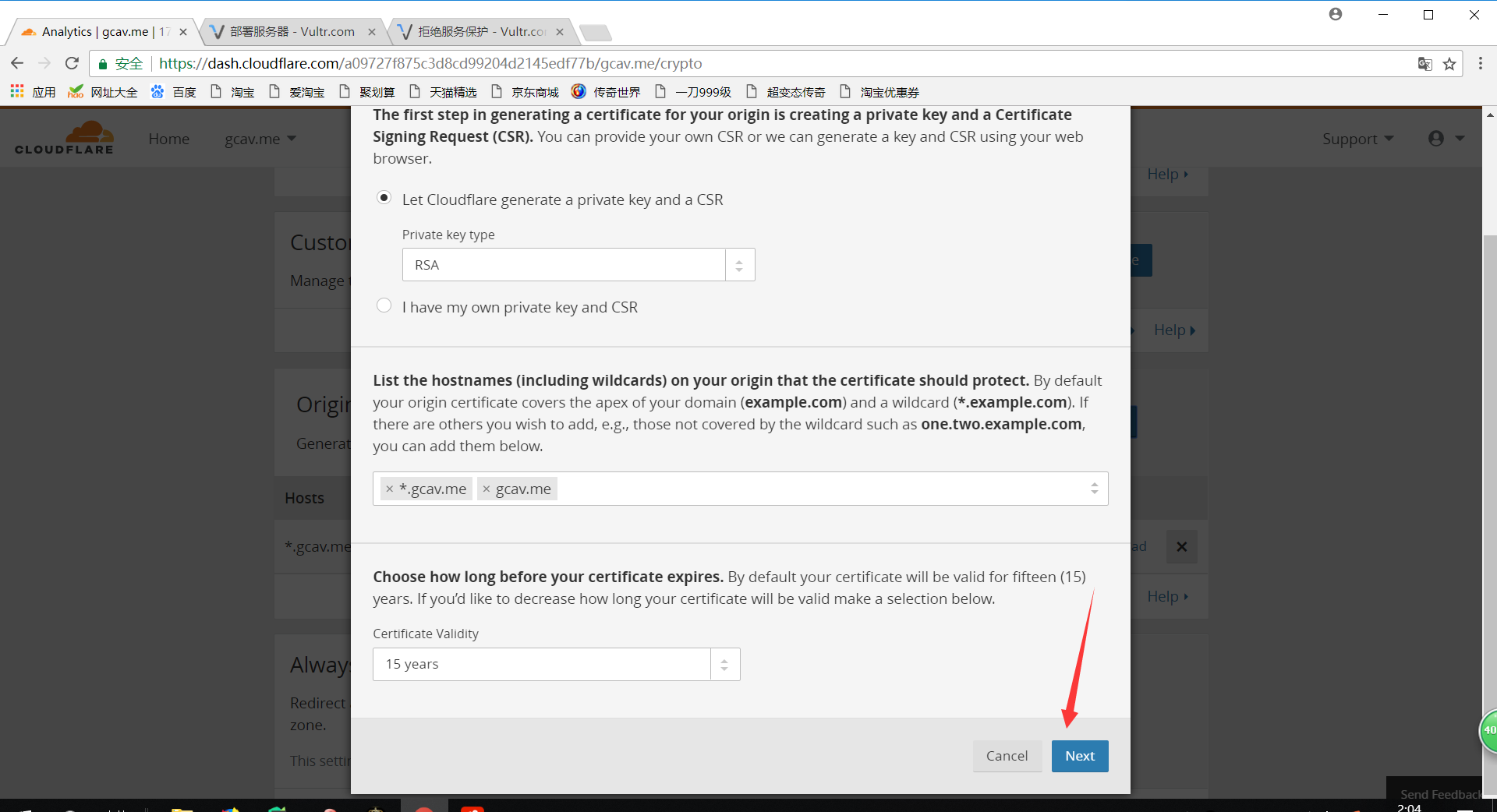This screenshot has height=812, width=1497.
Task: Click the translate page icon
Action: [x=1424, y=64]
